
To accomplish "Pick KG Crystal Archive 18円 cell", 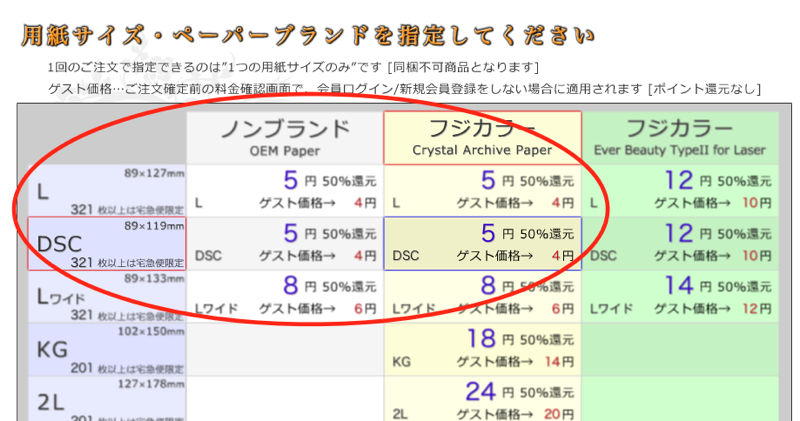I will pos(483,350).
